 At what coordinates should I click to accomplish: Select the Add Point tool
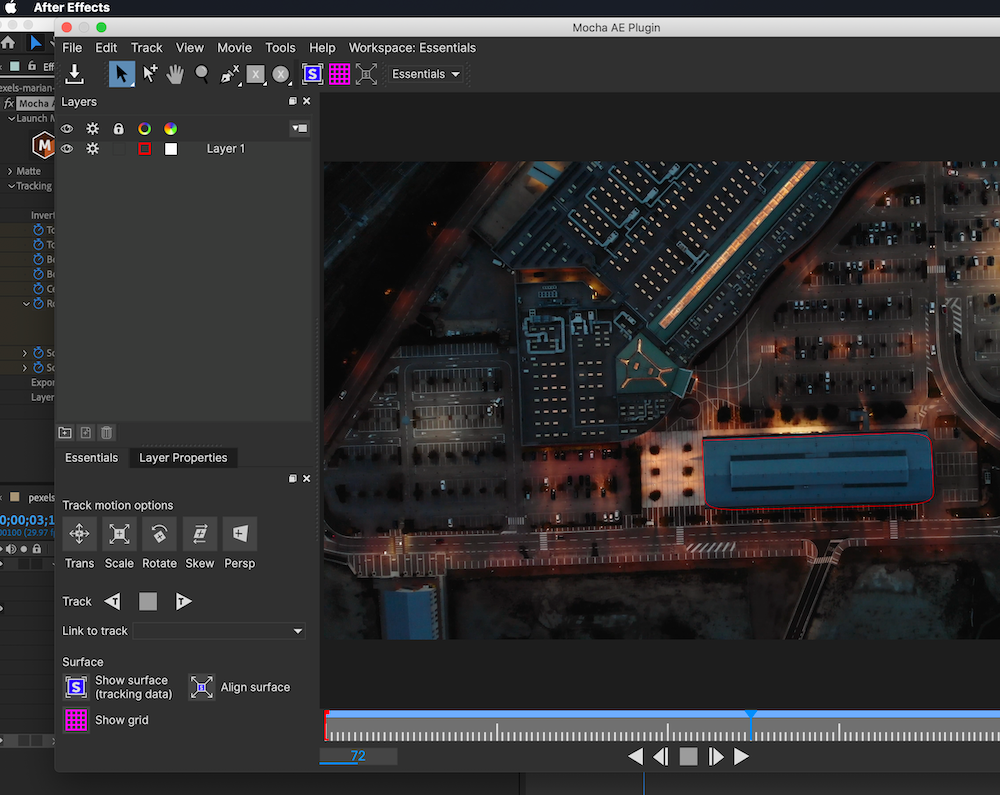coord(149,74)
